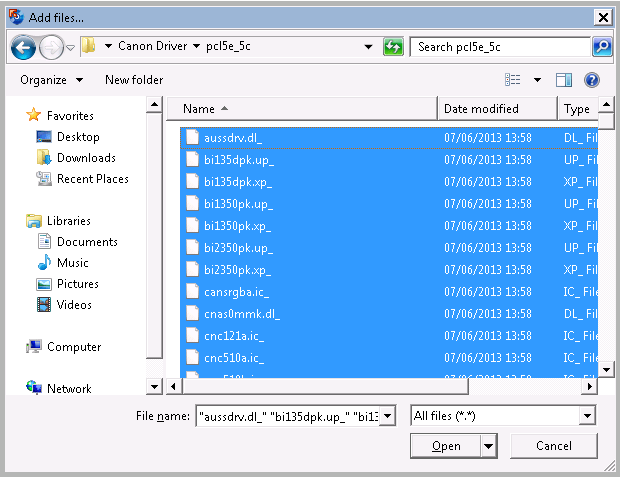Open the File name history dropdown arrow
Screen dimensions: 620x477
(x=389, y=415)
